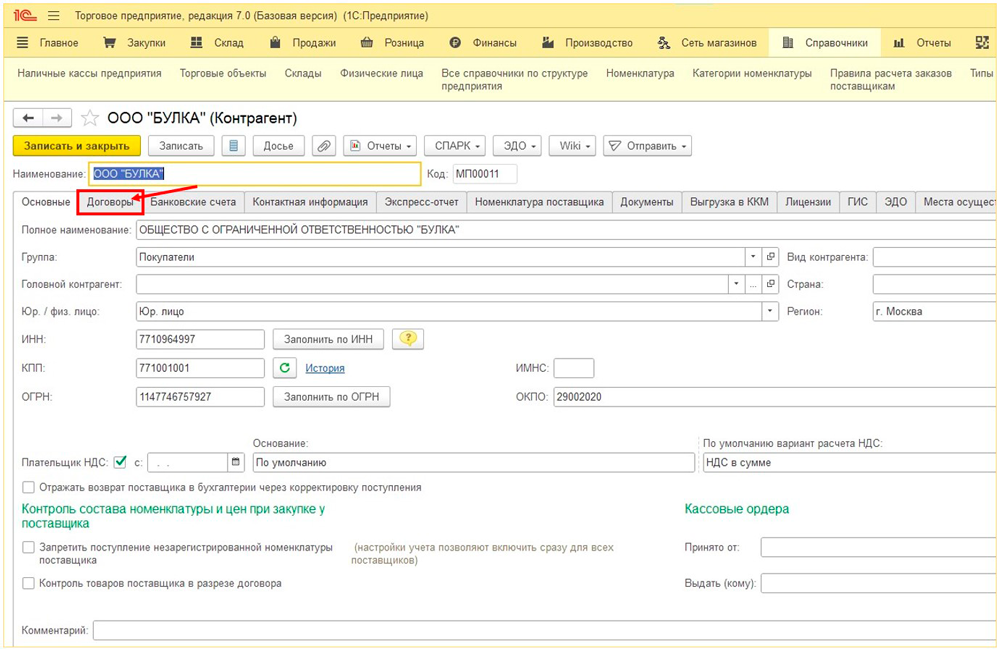Click the favorites star icon
The width and height of the screenshot is (1000, 650).
90,118
